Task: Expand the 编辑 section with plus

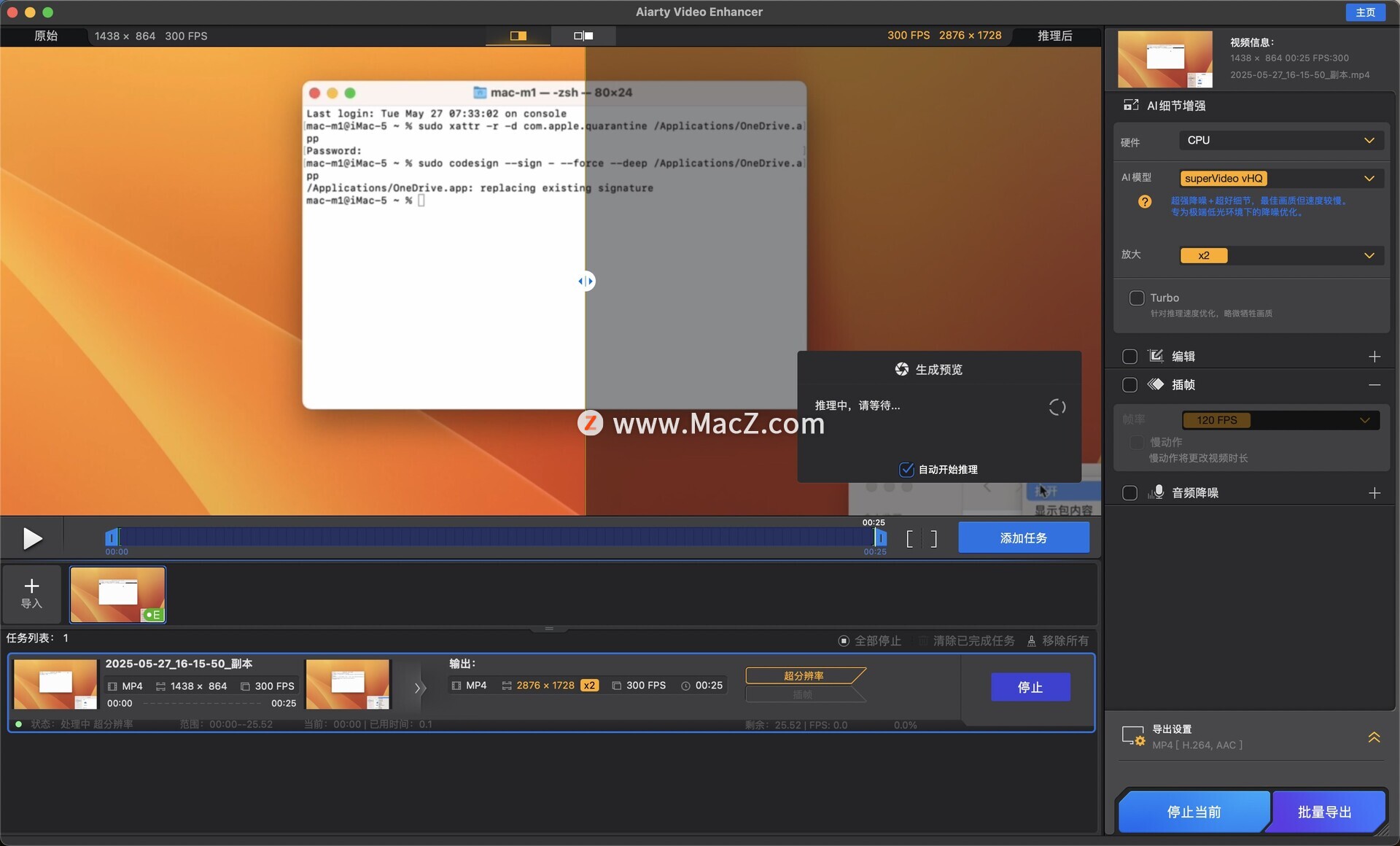Action: pos(1374,357)
